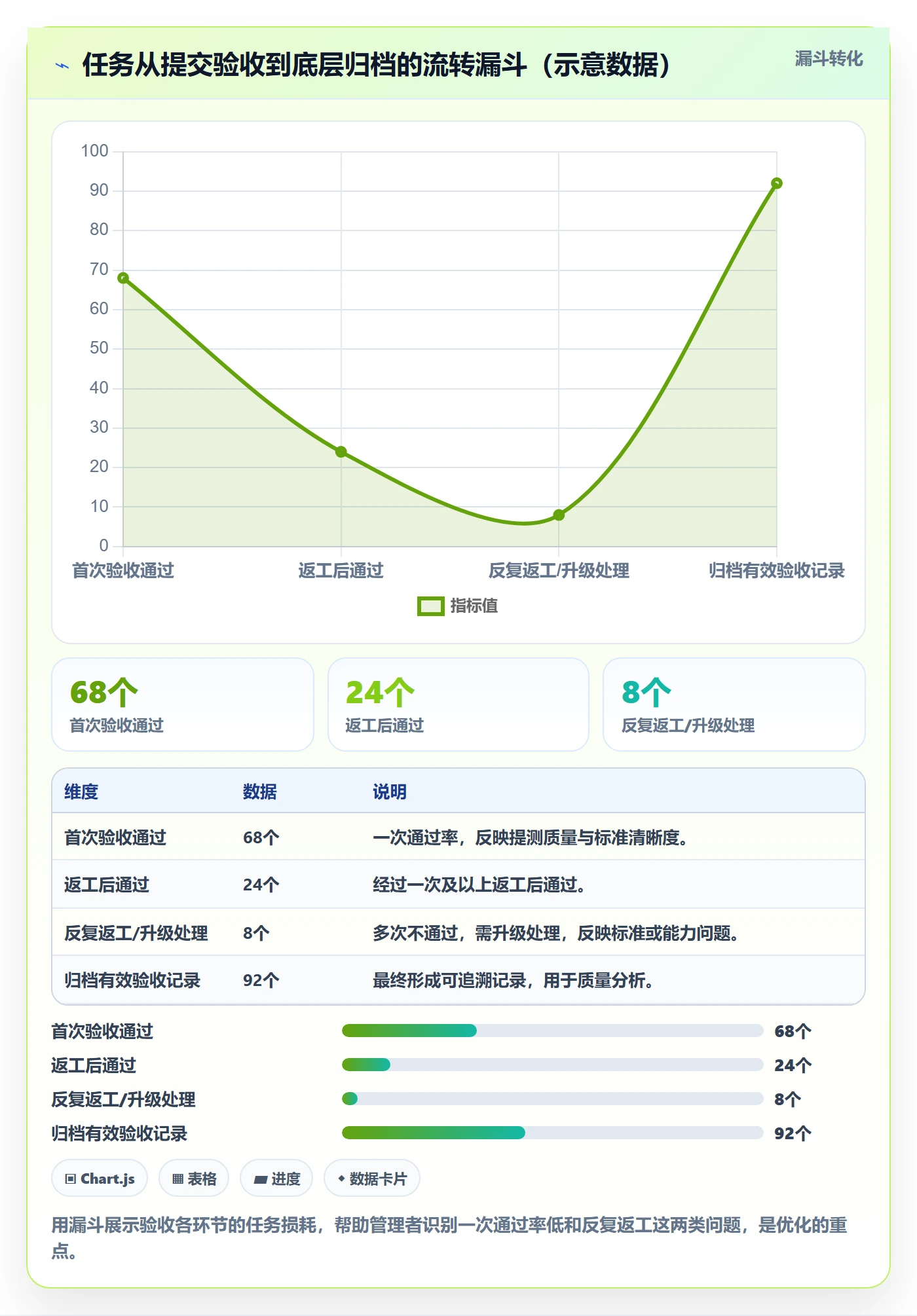The width and height of the screenshot is (917, 1316).
Task: Click the footer summary paragraph about 漏斗
Action: pyautogui.click(x=450, y=1237)
